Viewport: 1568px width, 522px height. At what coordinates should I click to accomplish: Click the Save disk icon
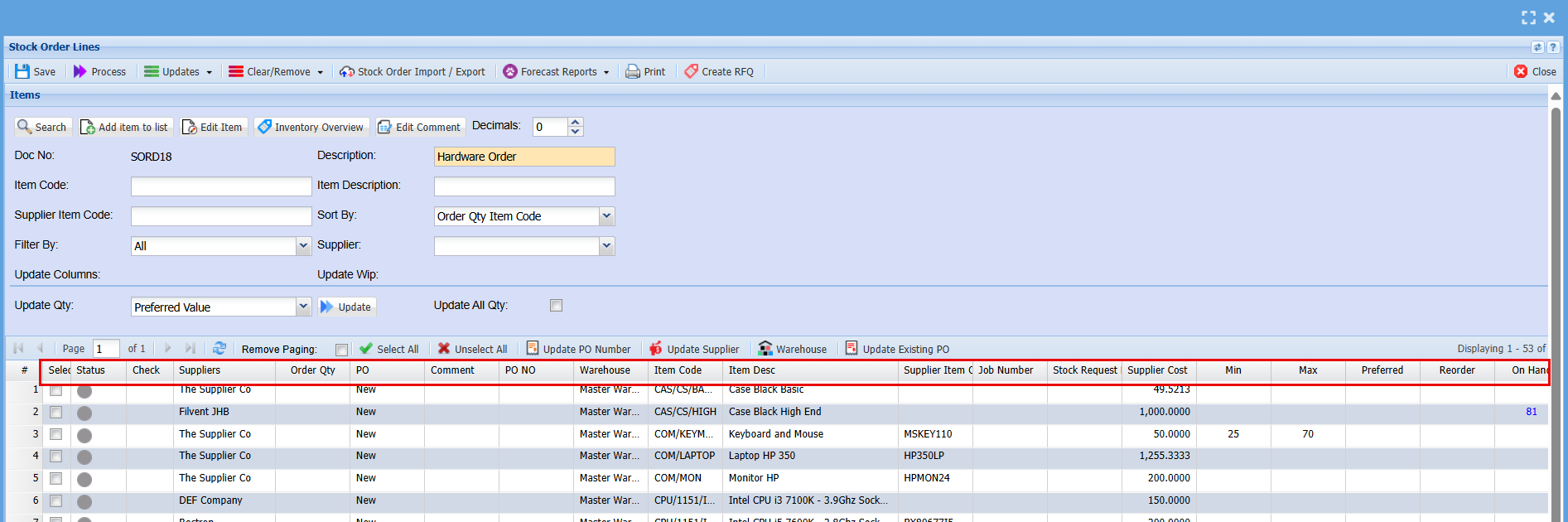pos(22,72)
